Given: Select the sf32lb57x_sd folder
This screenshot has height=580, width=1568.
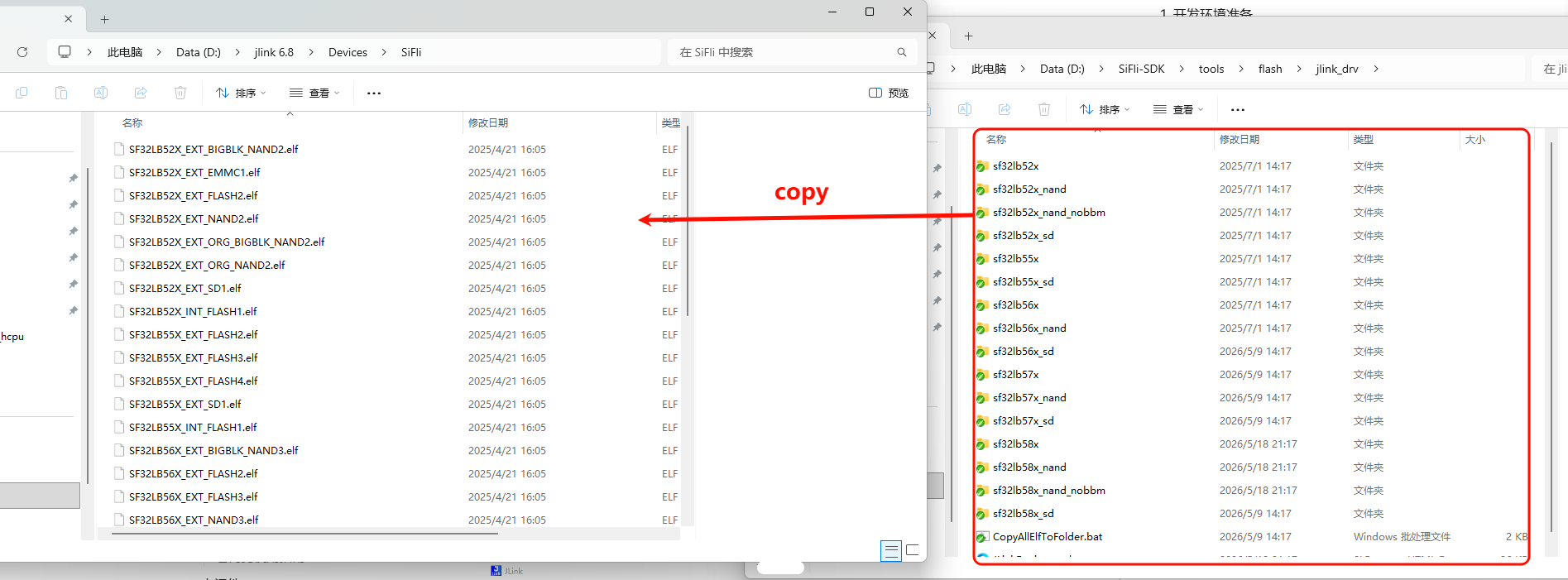Looking at the screenshot, I should tap(1024, 421).
